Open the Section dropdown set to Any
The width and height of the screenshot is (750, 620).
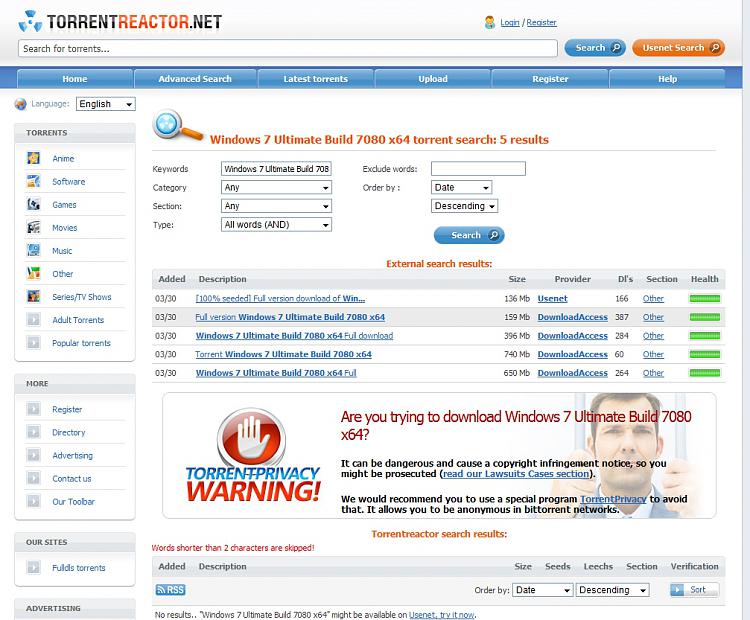[276, 206]
